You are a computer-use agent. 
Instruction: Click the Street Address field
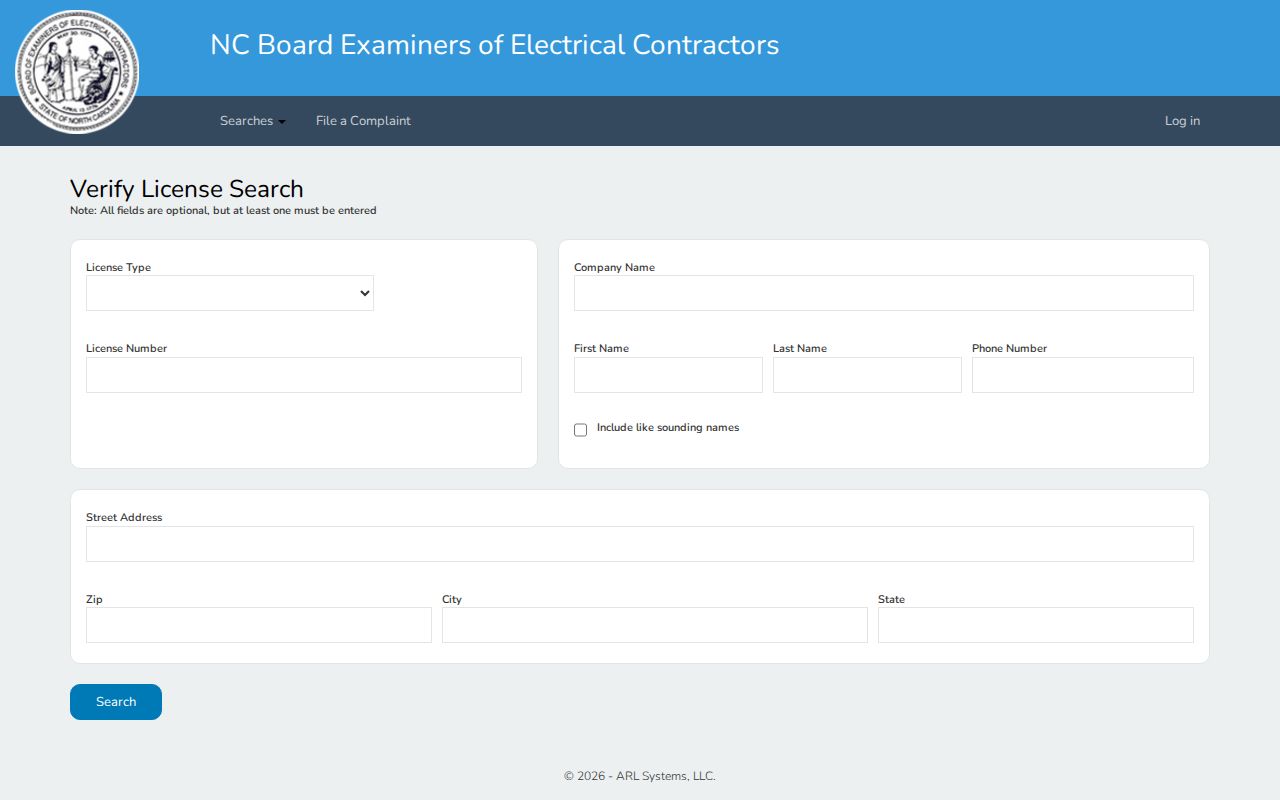[x=640, y=544]
